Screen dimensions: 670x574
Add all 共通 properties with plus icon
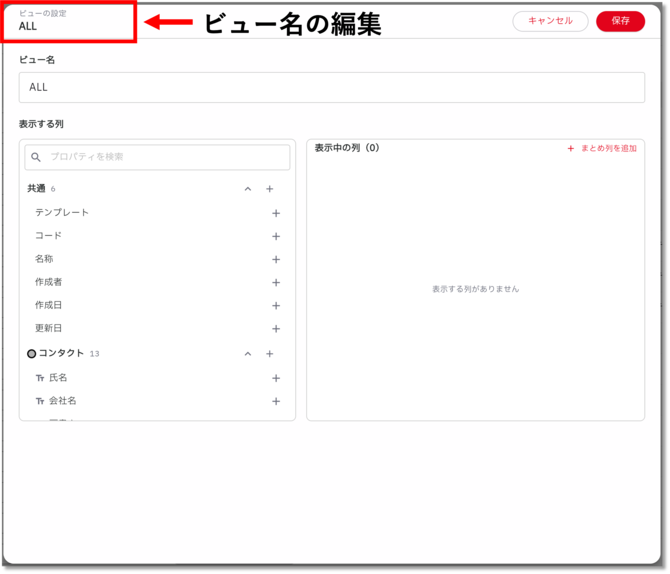pos(270,189)
